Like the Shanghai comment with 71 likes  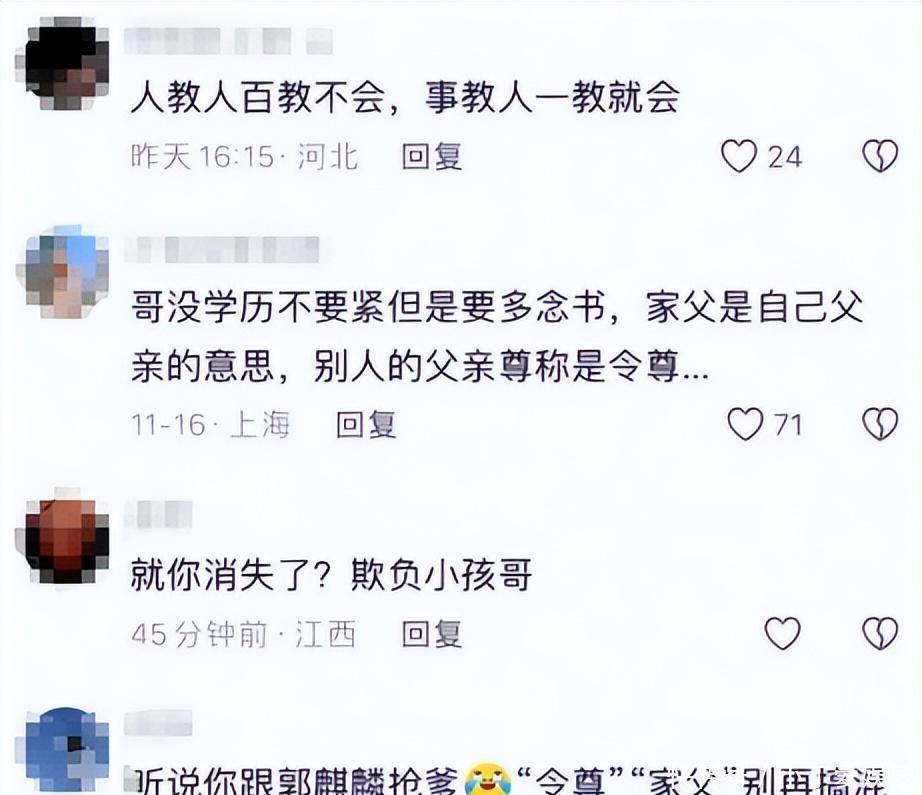tap(745, 424)
